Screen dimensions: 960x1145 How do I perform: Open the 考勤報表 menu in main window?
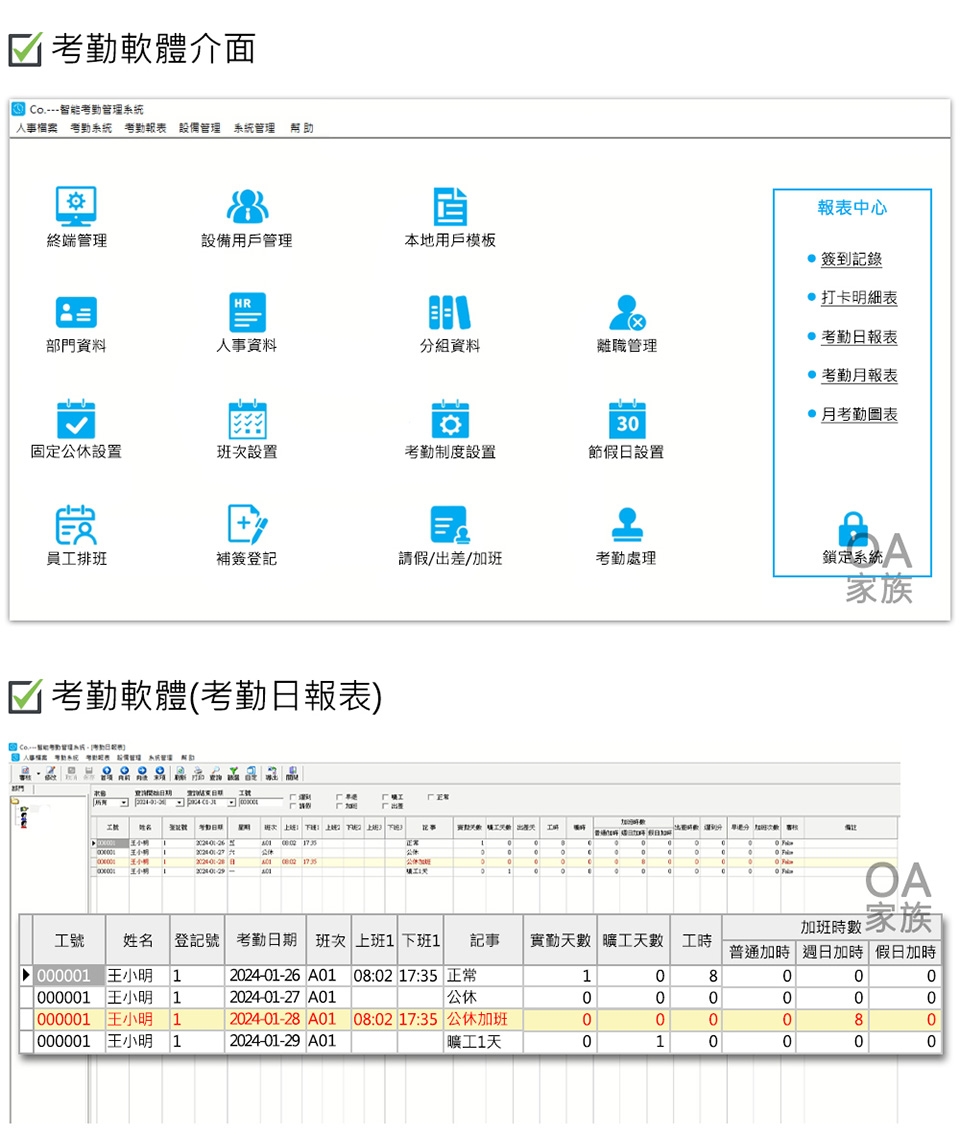pyautogui.click(x=145, y=128)
